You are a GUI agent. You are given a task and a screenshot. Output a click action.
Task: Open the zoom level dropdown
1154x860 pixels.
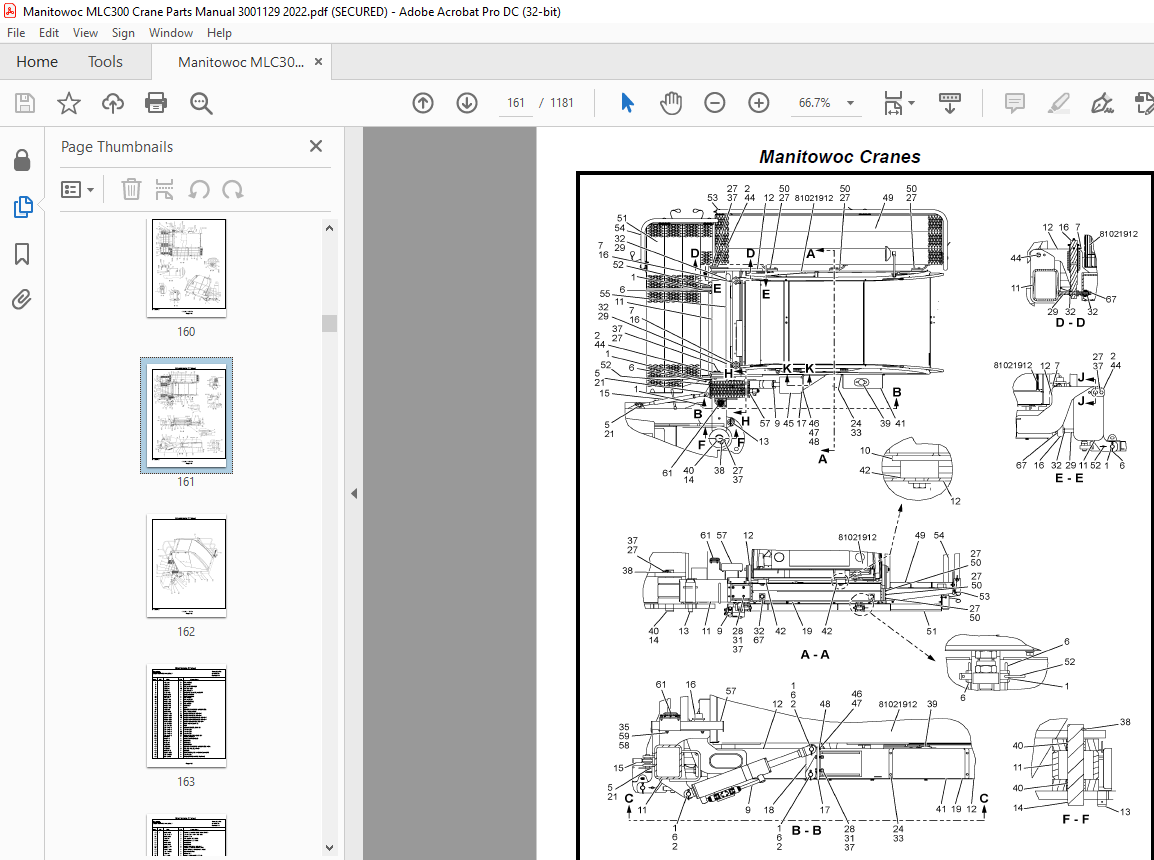(x=850, y=103)
